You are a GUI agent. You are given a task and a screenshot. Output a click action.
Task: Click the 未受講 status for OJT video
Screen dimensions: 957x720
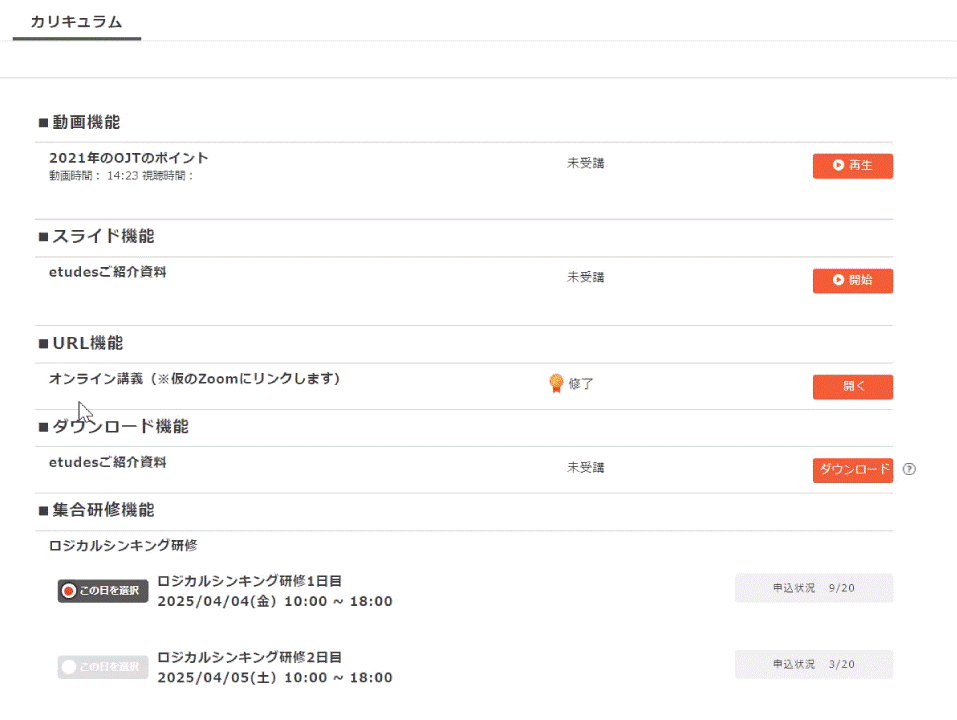[585, 163]
